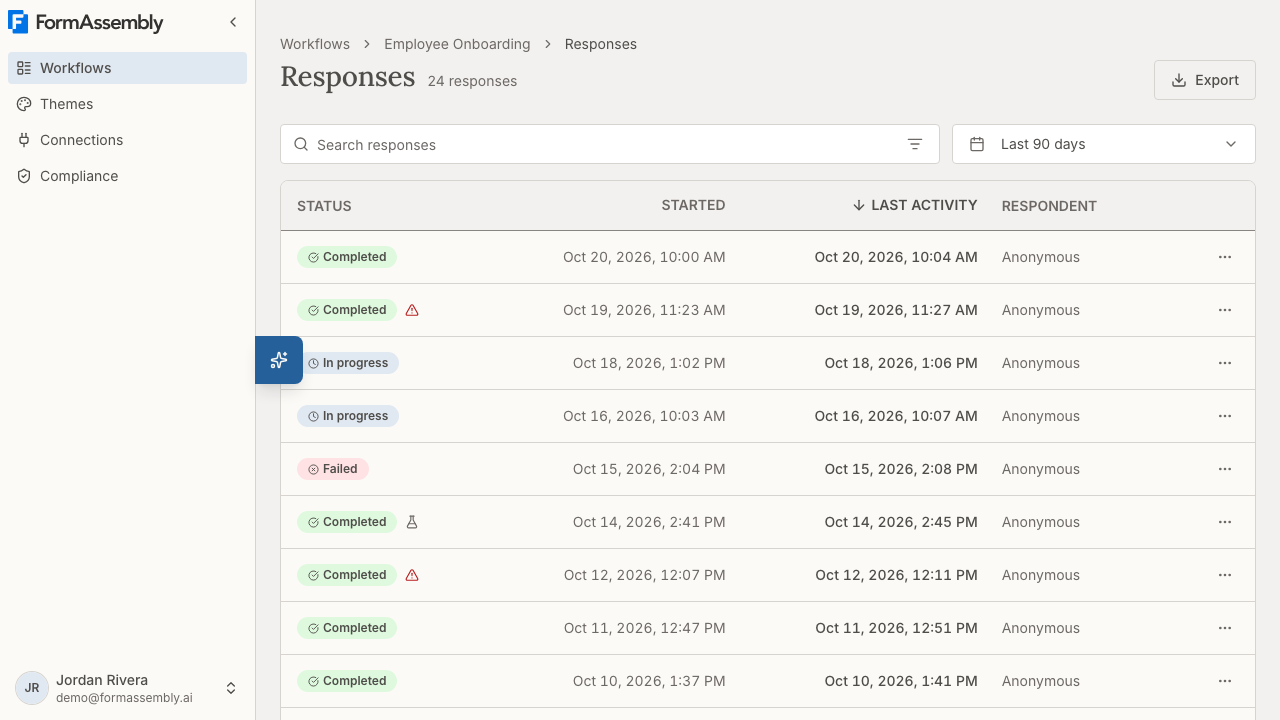The width and height of the screenshot is (1280, 720).
Task: Click In progress badge on Oct 16 row
Action: pos(348,416)
